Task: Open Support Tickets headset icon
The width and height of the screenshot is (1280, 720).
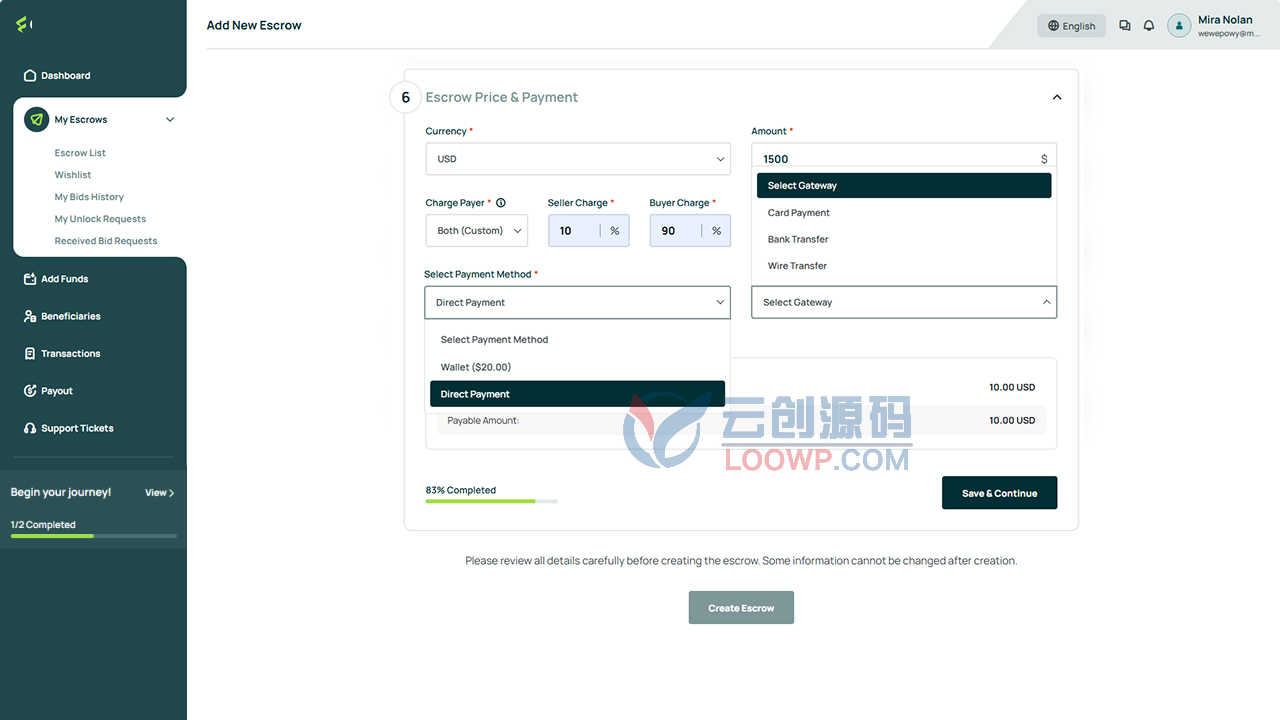Action: [x=30, y=428]
